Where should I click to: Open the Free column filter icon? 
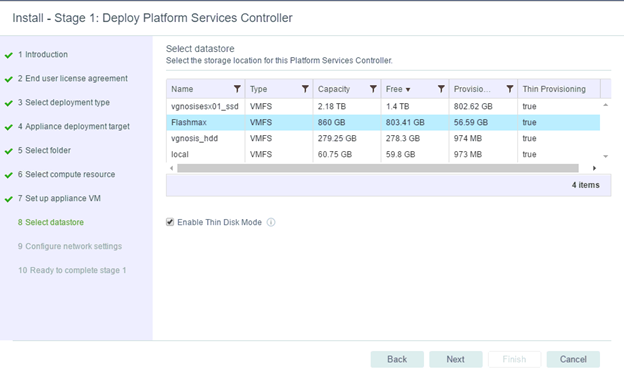[441, 89]
